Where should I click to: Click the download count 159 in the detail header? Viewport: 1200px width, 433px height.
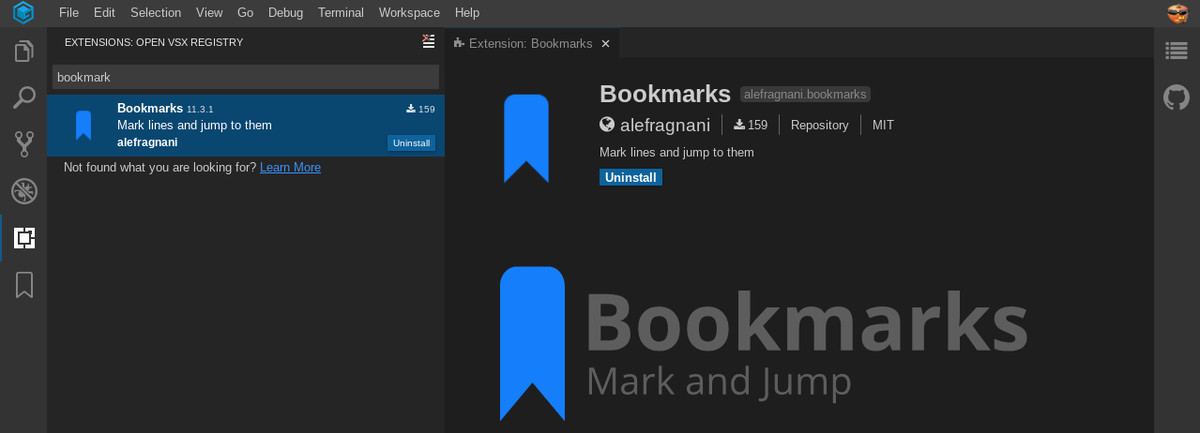pos(750,125)
